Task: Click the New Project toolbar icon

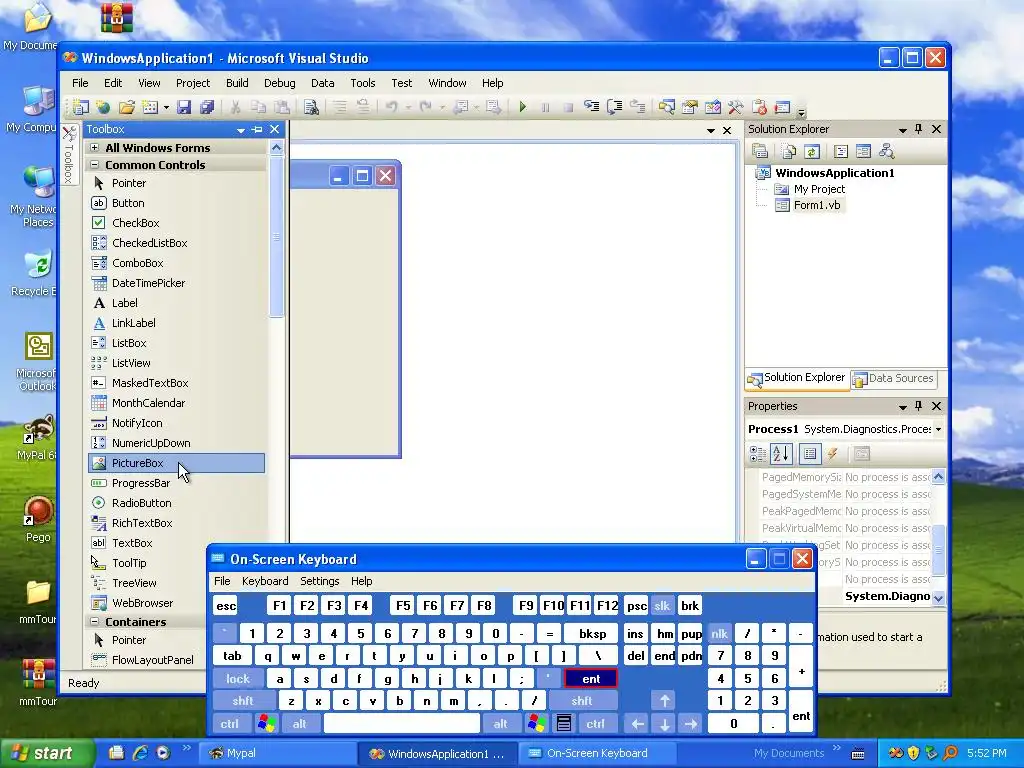Action: pos(80,106)
